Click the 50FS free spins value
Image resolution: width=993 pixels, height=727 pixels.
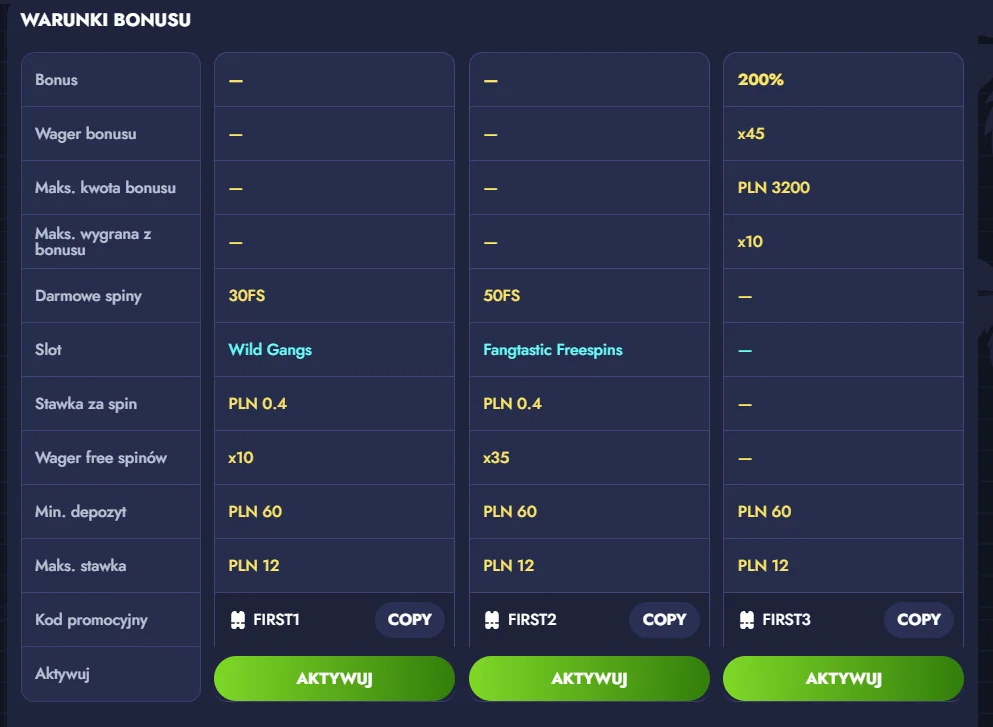[502, 296]
